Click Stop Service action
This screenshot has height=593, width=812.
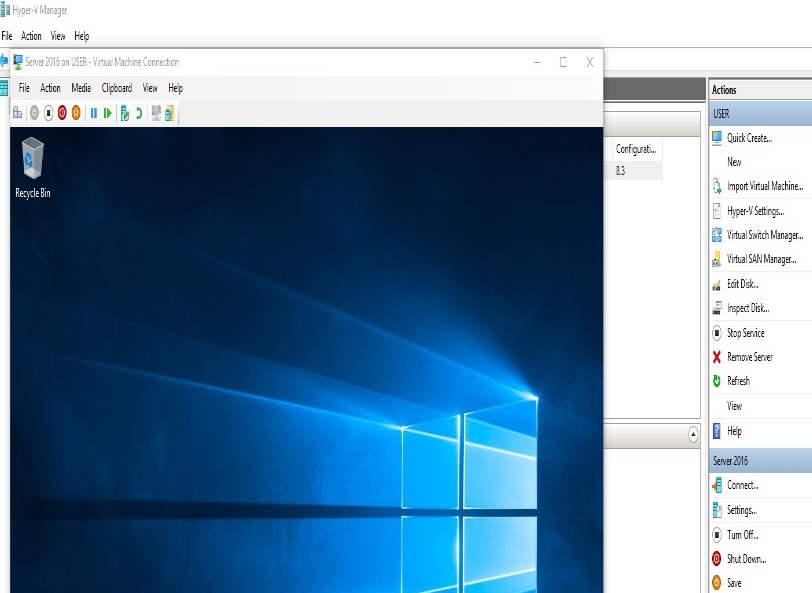[745, 333]
